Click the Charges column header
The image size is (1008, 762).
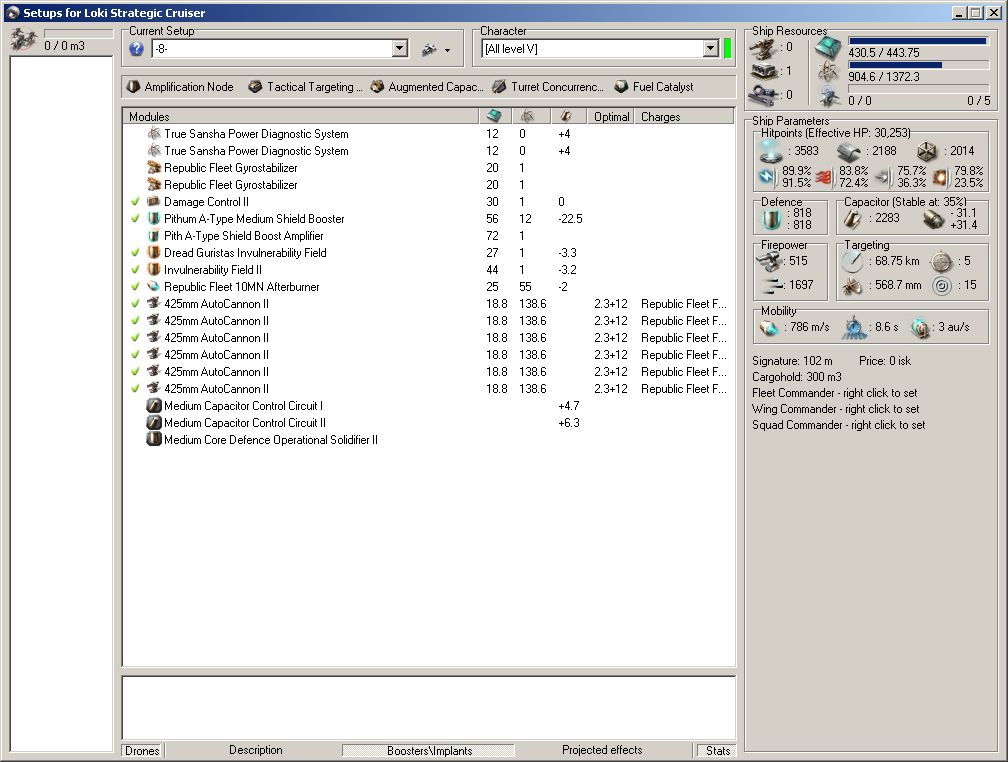[x=684, y=116]
